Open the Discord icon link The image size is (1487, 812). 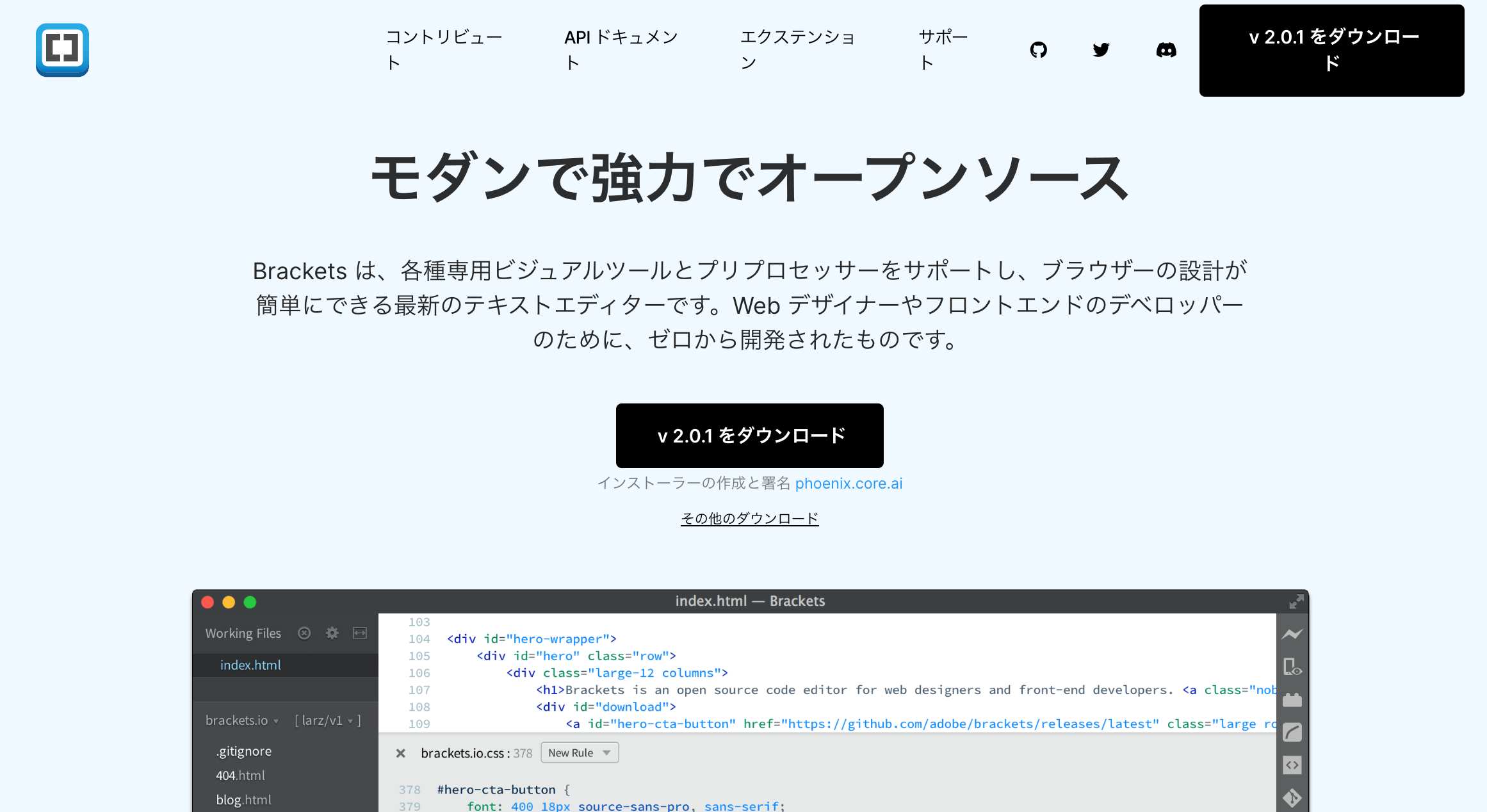(x=1166, y=50)
